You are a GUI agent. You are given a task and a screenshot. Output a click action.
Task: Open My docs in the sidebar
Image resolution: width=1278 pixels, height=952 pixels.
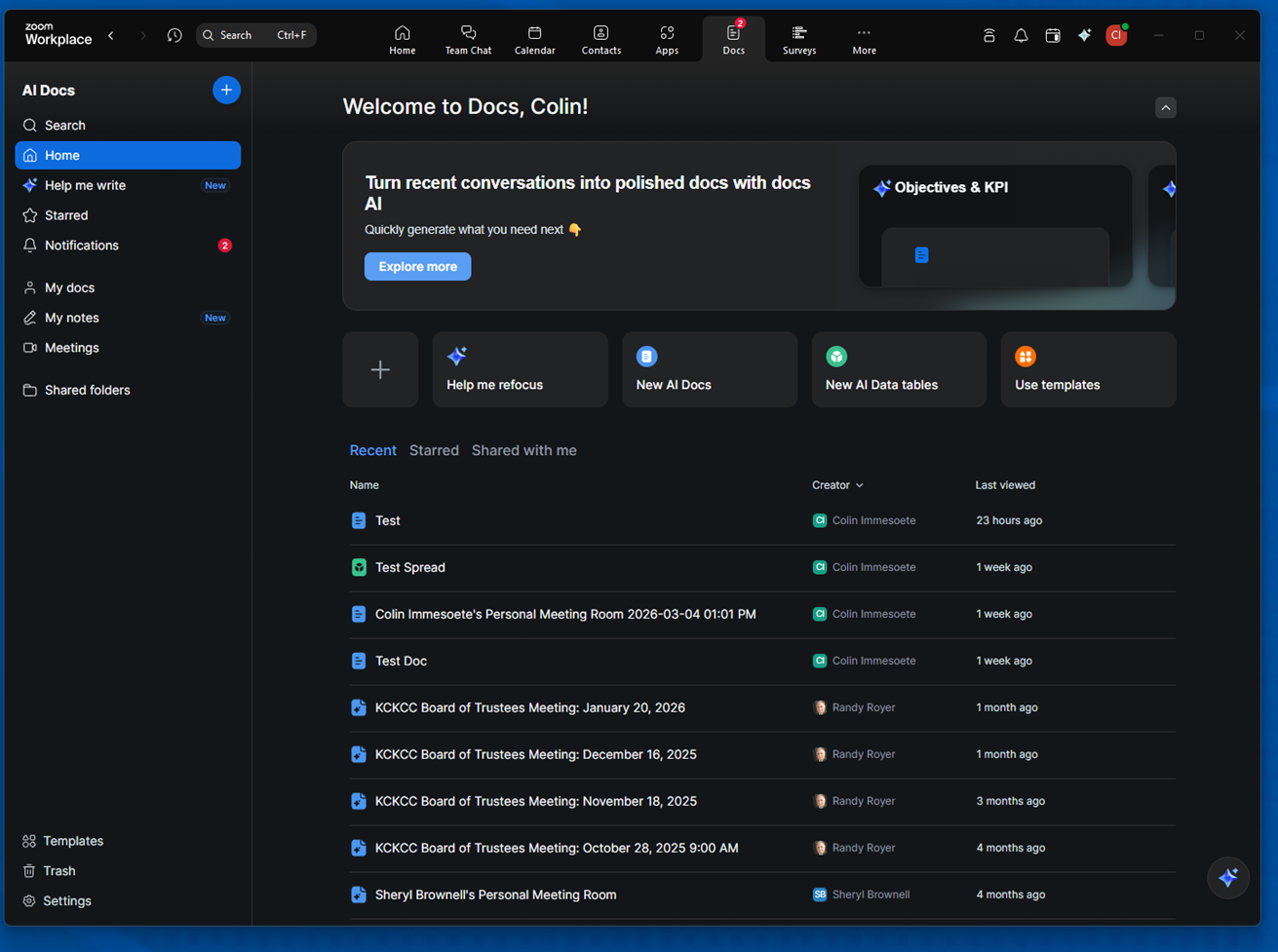(128, 287)
